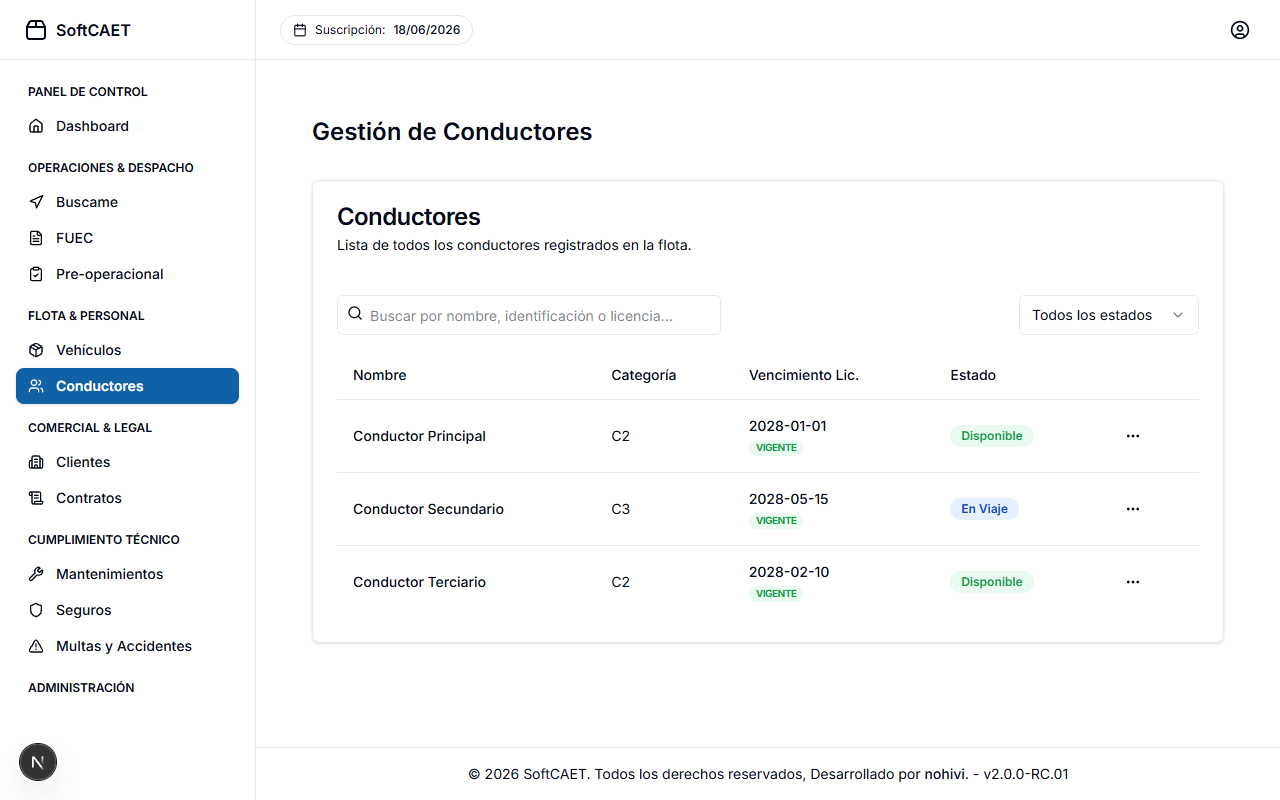The image size is (1280, 800).
Task: Focus the search by nombre input field
Action: pyautogui.click(x=529, y=315)
